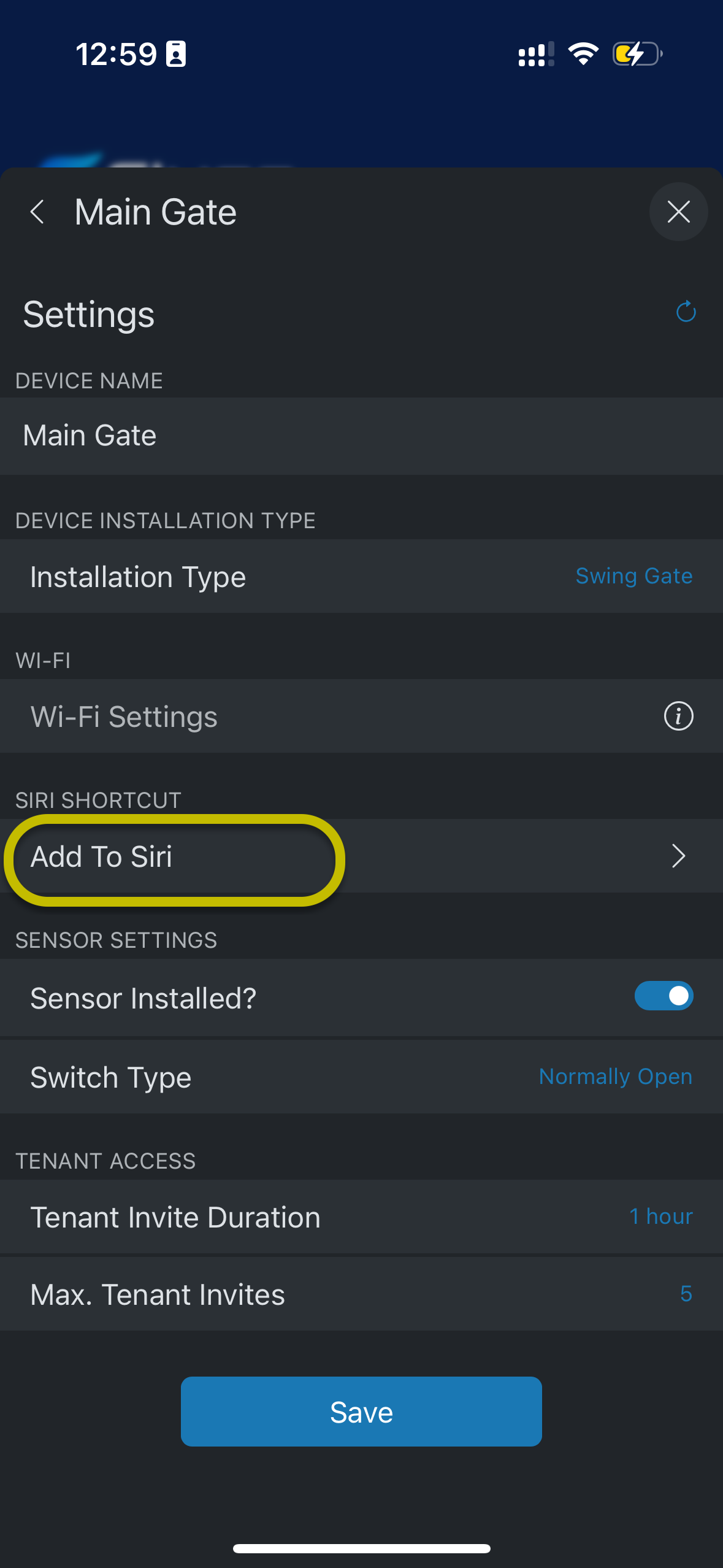Viewport: 723px width, 1568px height.
Task: Toggle the Sensor Installed switch
Action: click(664, 996)
